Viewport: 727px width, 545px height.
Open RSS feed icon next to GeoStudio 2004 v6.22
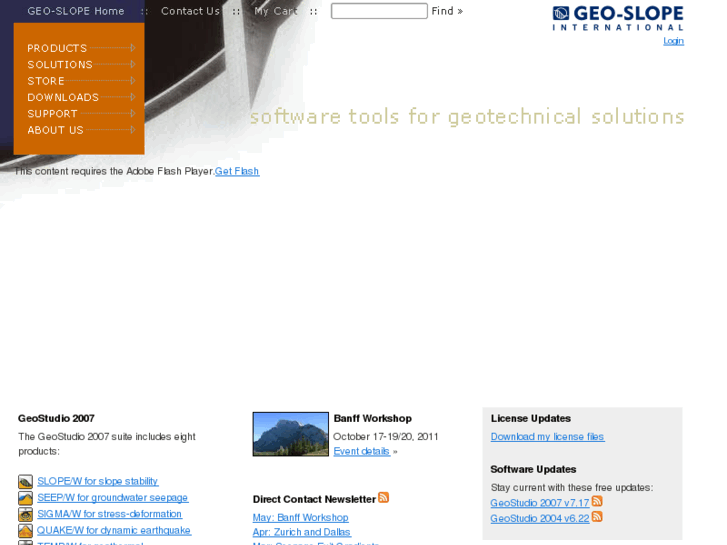(x=597, y=516)
